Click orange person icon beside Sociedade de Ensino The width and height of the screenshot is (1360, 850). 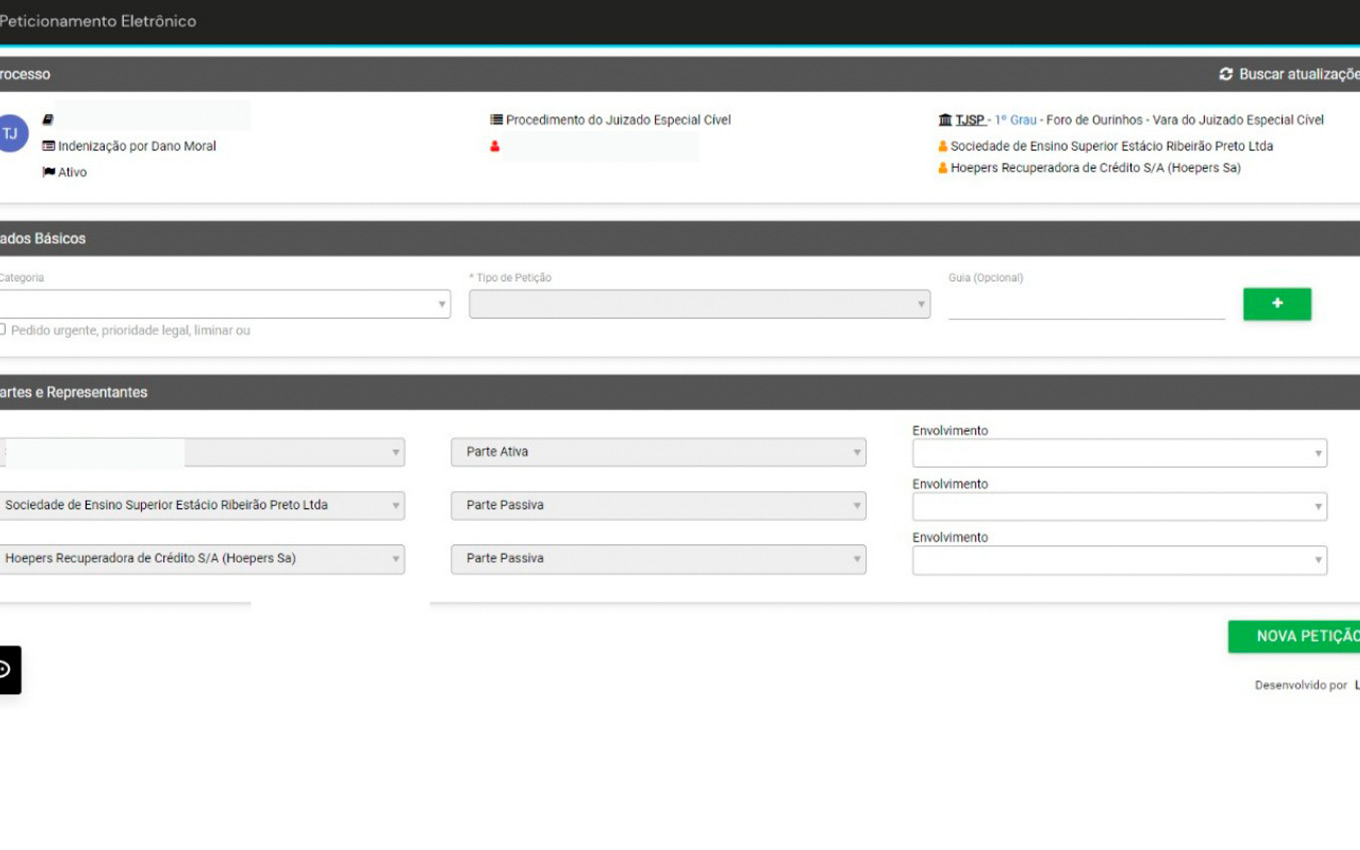point(942,146)
